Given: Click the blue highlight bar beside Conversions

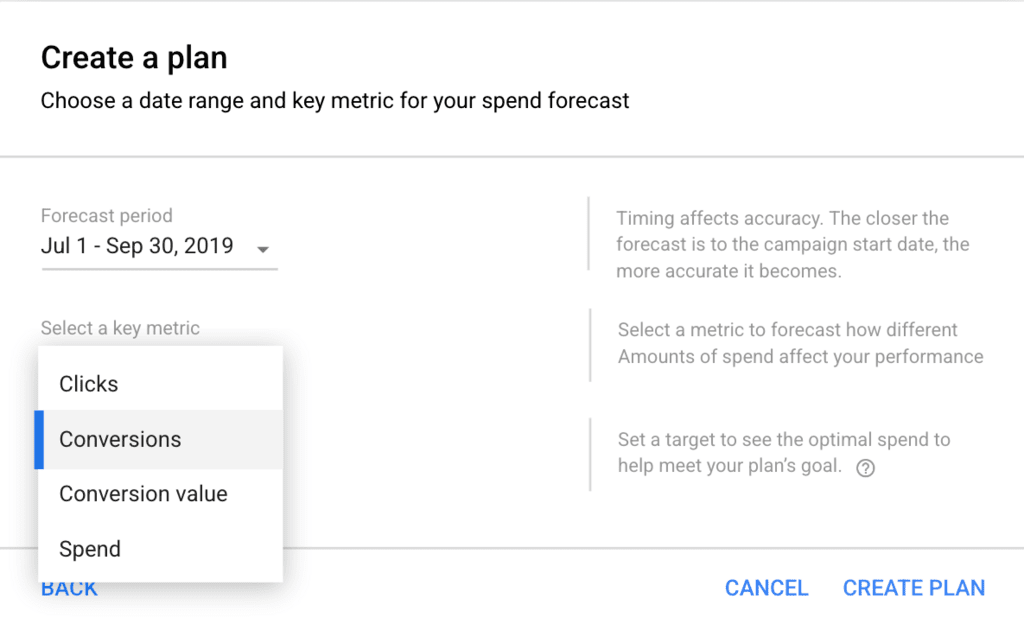Looking at the screenshot, I should [x=39, y=439].
